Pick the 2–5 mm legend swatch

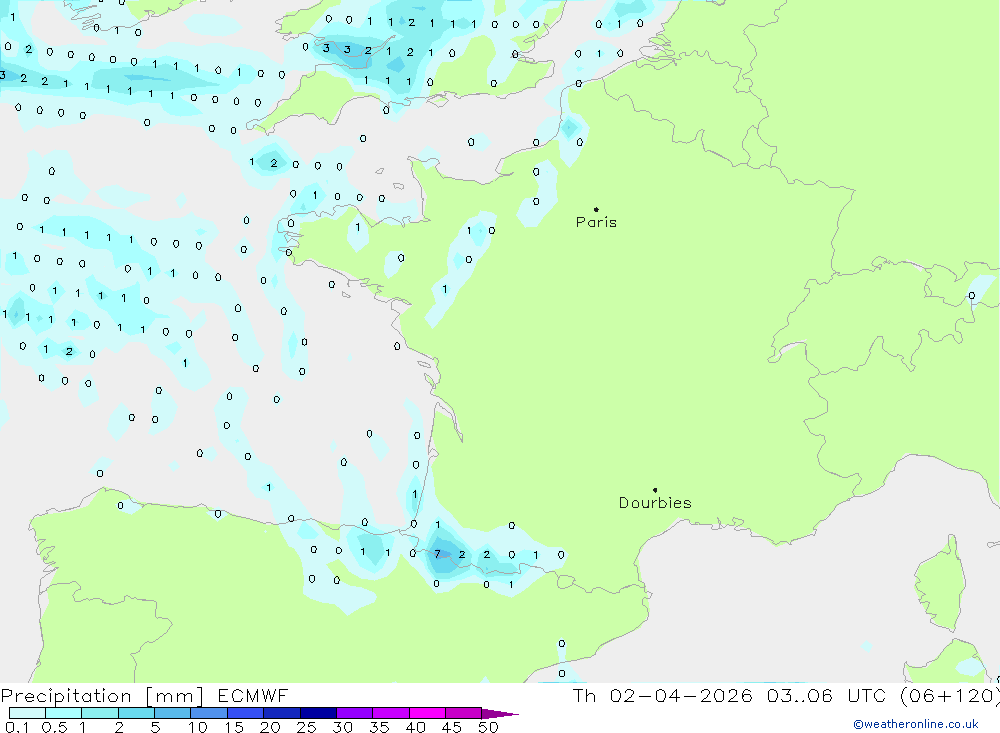(x=136, y=713)
